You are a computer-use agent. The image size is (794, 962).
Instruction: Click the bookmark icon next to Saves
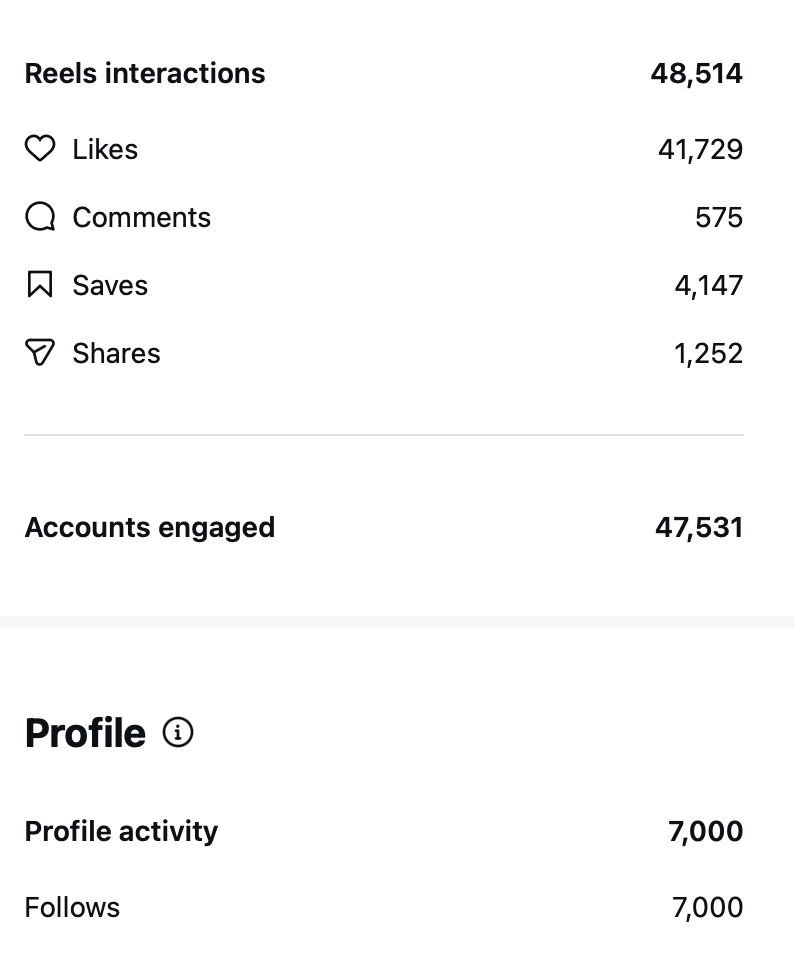[40, 284]
